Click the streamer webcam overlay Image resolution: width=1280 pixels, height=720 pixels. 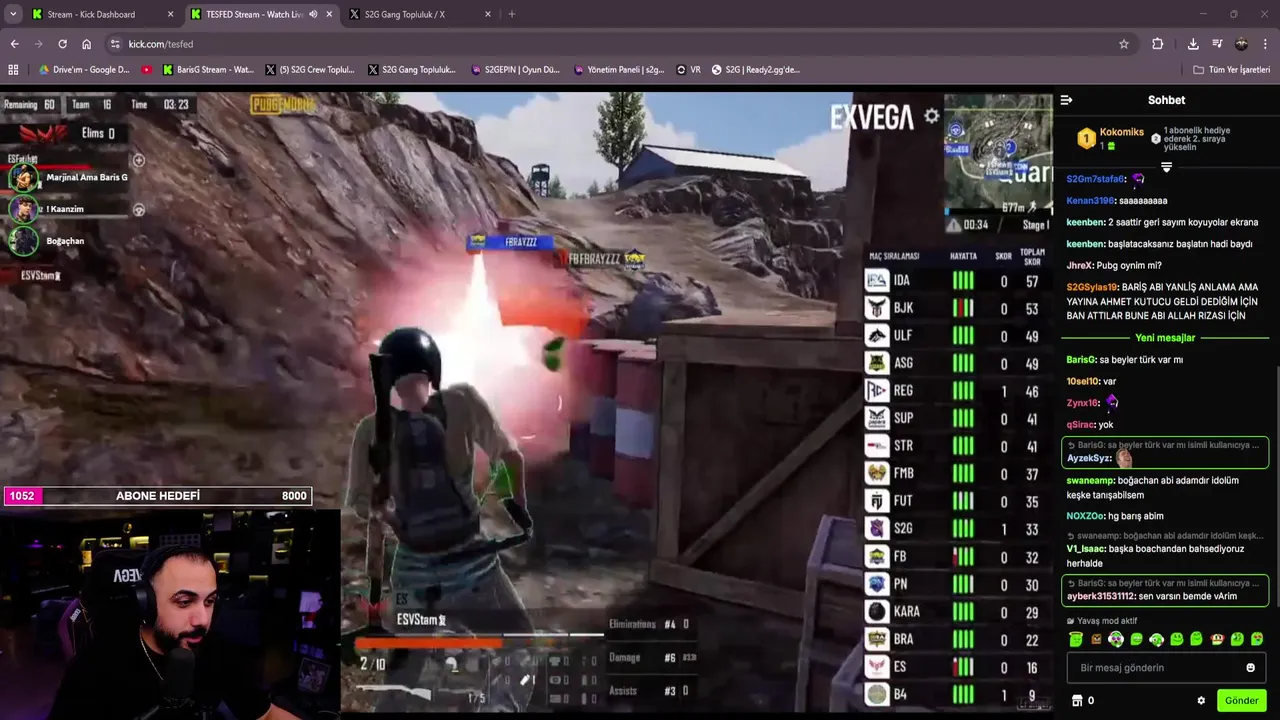pyautogui.click(x=170, y=614)
